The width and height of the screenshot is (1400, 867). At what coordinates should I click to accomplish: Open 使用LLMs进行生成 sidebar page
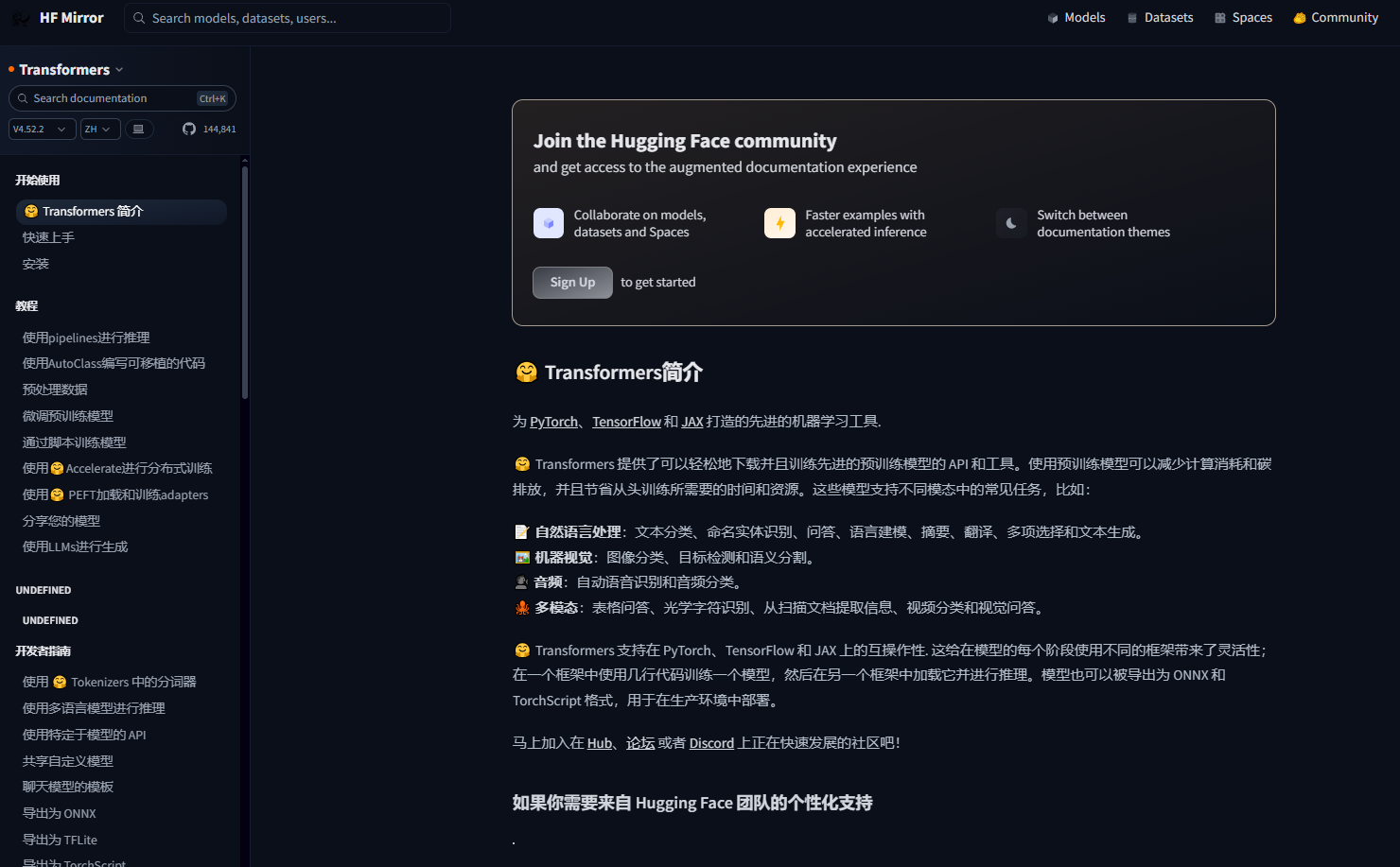[x=75, y=546]
